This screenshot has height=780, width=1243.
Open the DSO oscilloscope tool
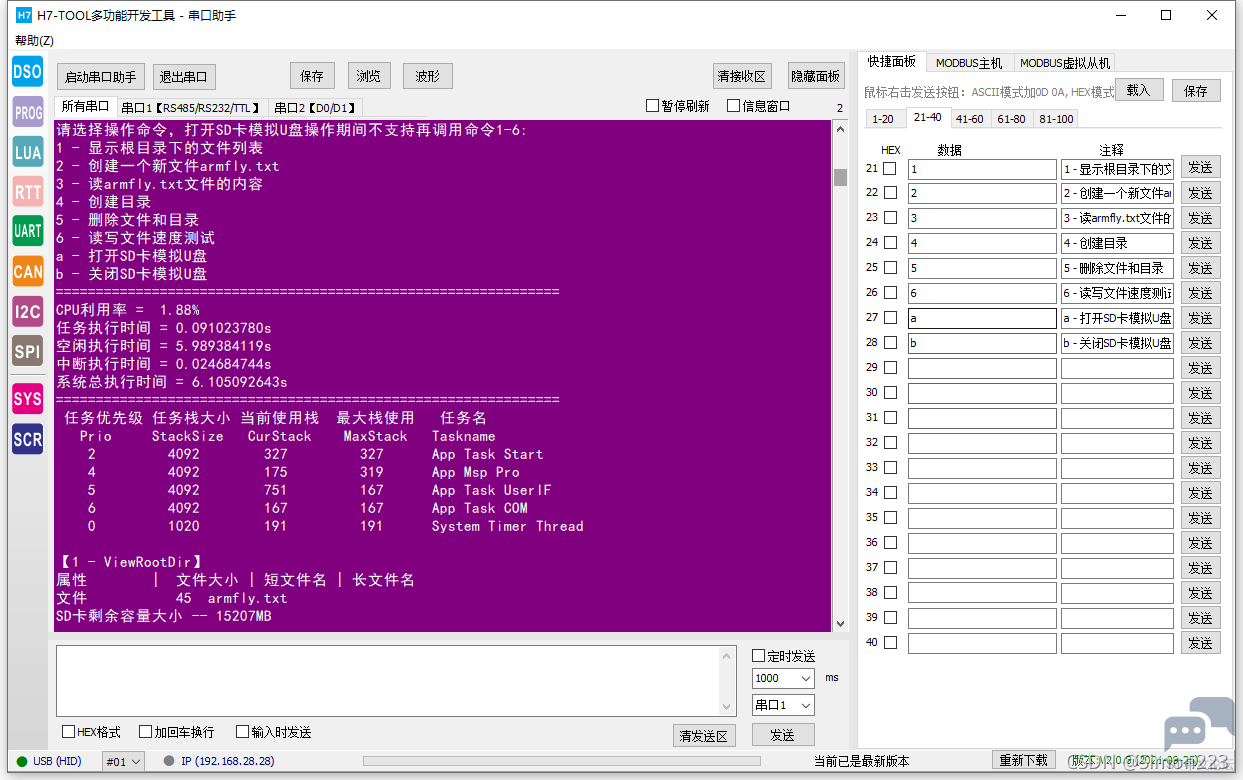coord(28,72)
